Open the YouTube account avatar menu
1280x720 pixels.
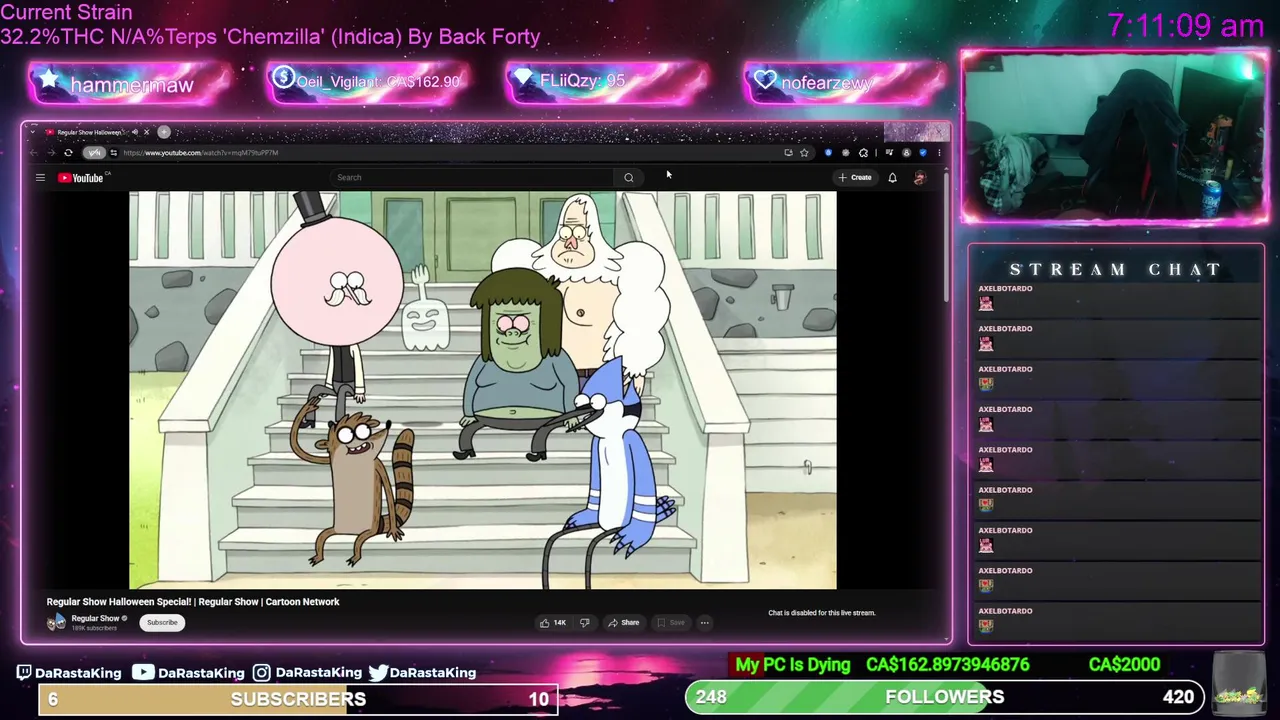click(920, 177)
